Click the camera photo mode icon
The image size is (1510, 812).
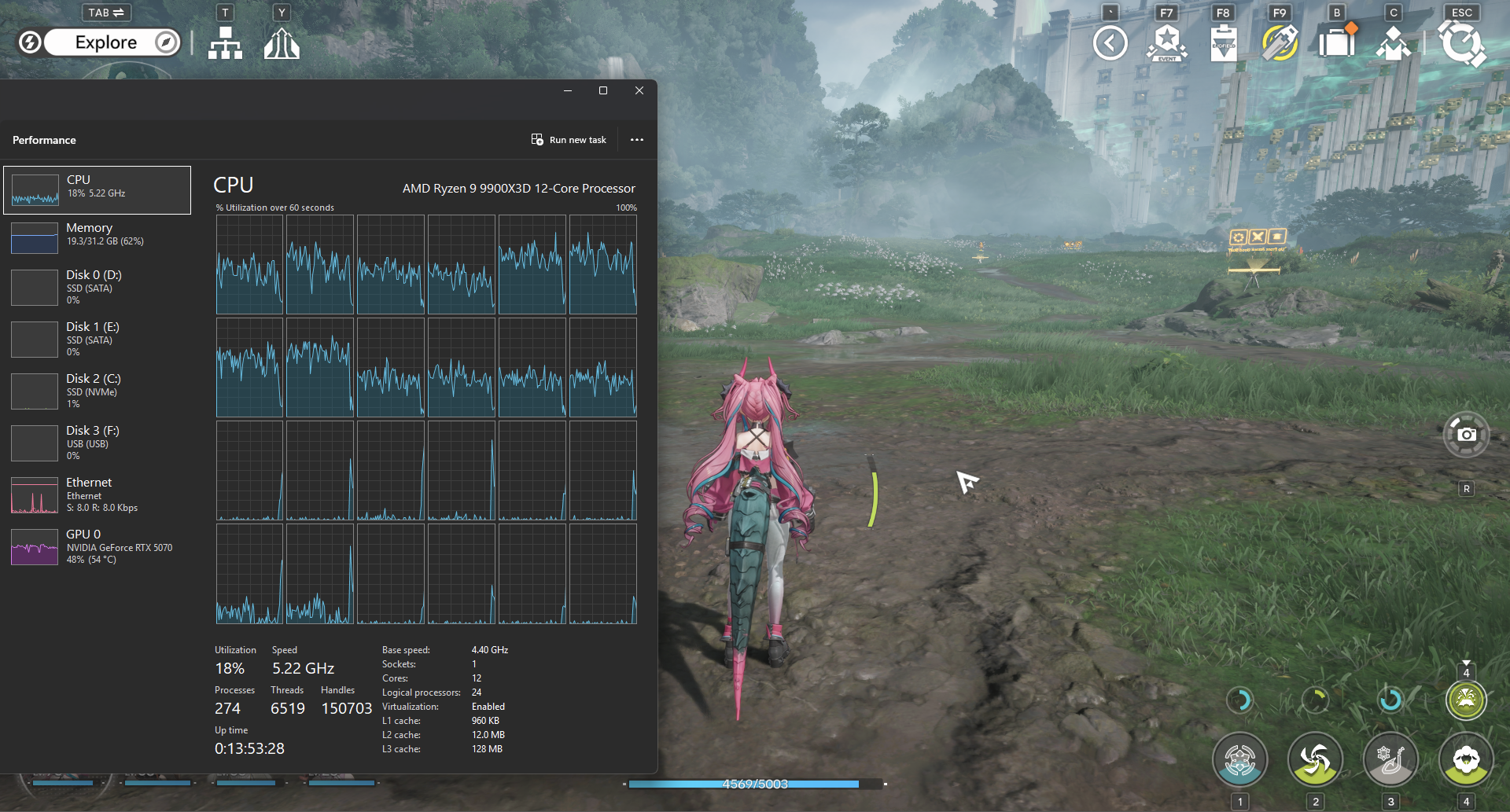click(1467, 434)
